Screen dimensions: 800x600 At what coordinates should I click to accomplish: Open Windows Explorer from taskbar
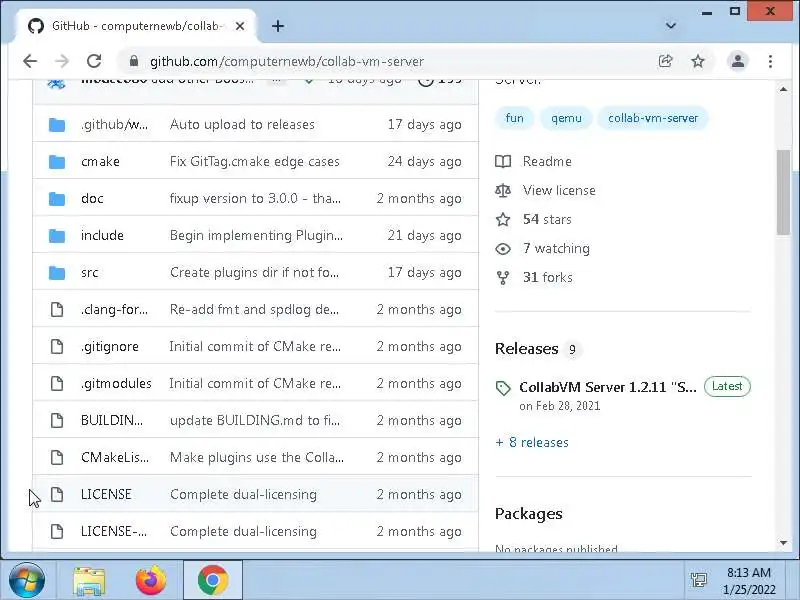[89, 581]
